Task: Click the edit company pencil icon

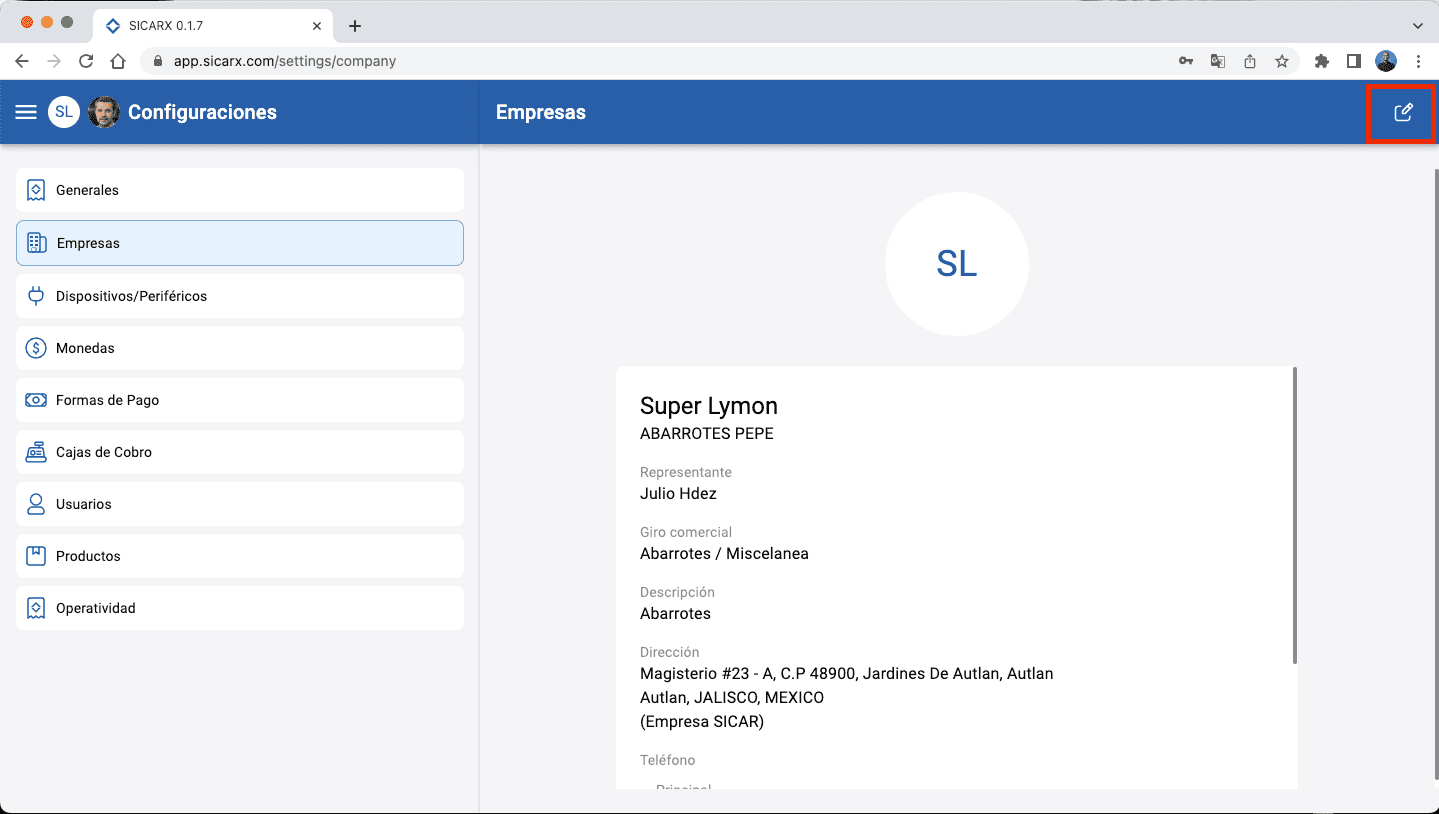Action: [x=1403, y=112]
